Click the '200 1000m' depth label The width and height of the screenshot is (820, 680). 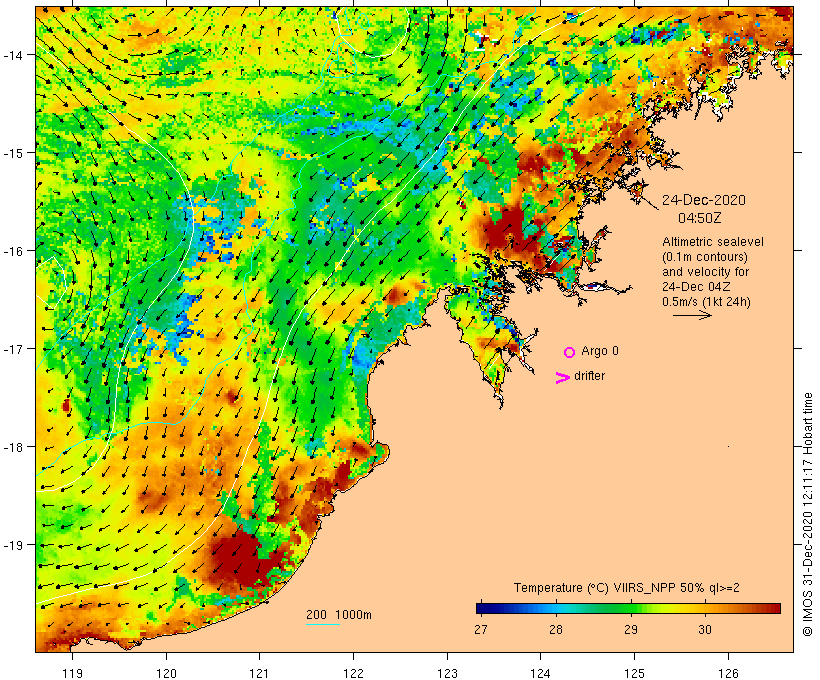pos(339,615)
